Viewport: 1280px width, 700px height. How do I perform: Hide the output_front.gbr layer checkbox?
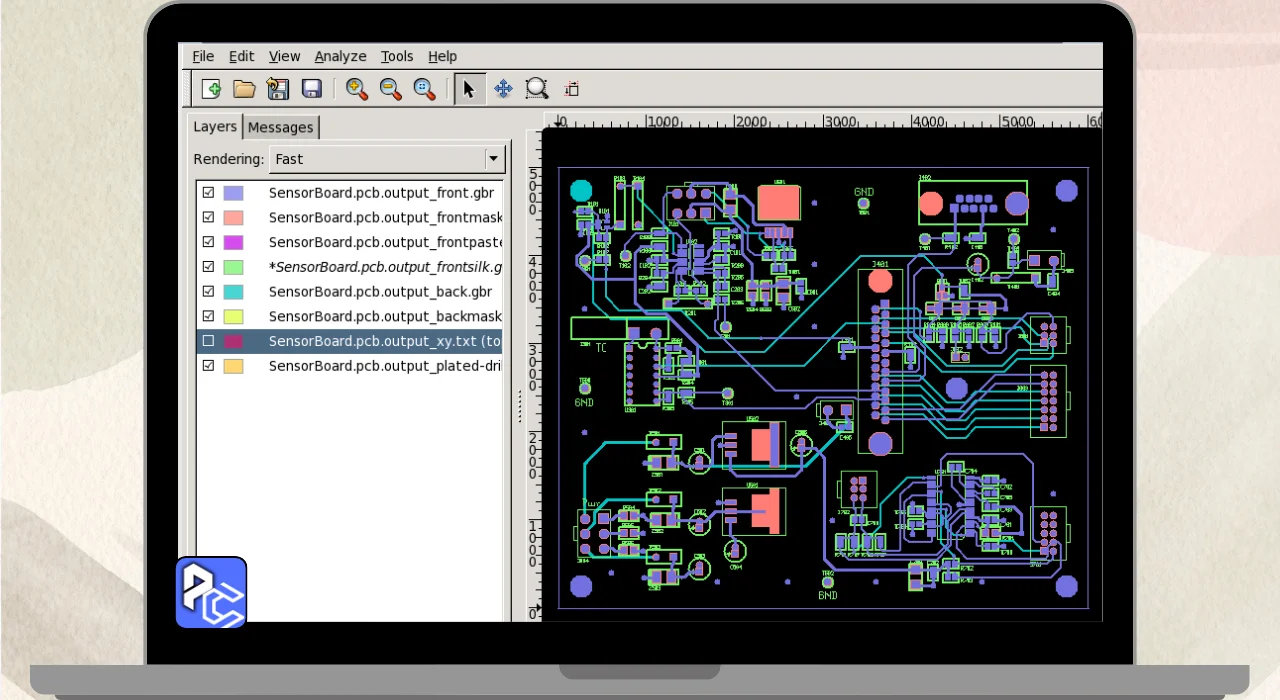click(209, 193)
